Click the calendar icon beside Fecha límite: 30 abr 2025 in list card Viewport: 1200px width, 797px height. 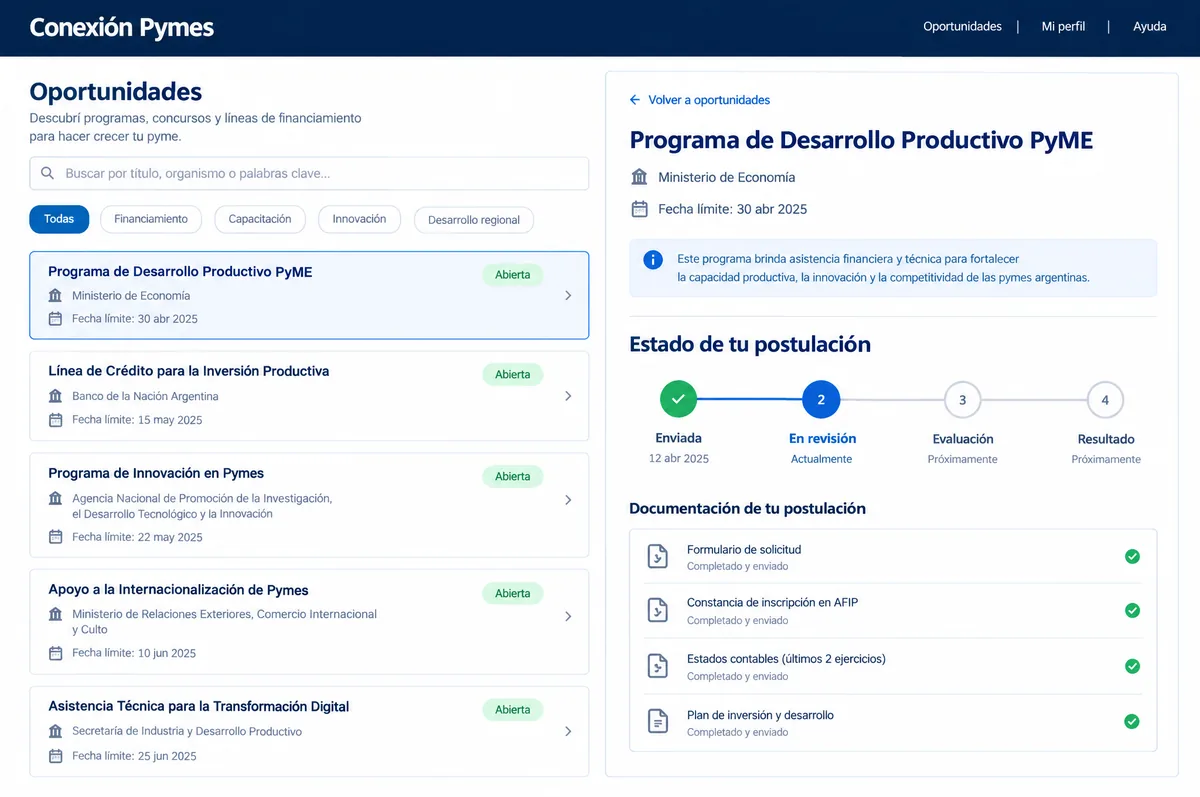(55, 319)
